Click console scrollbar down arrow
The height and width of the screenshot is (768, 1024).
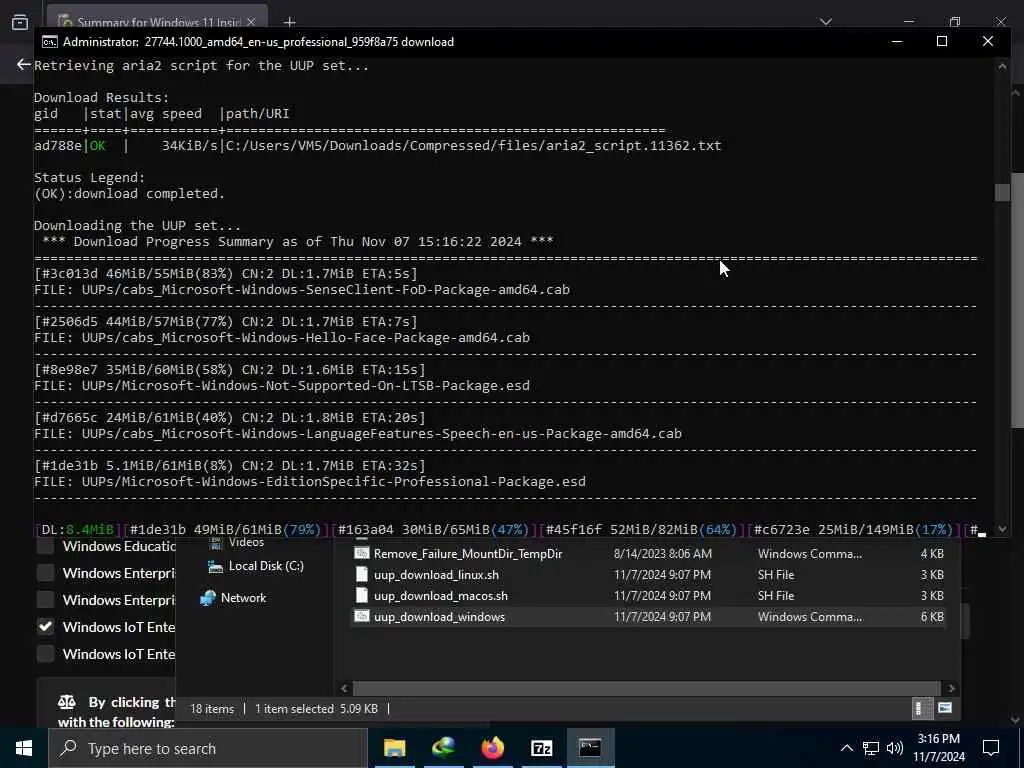tap(1002, 529)
